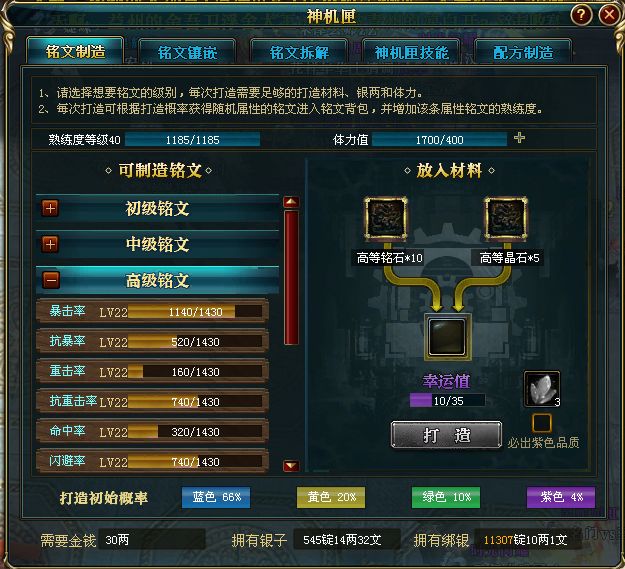The image size is (625, 569).
Task: Collapse the 高级铭文 category
Action: (x=51, y=280)
